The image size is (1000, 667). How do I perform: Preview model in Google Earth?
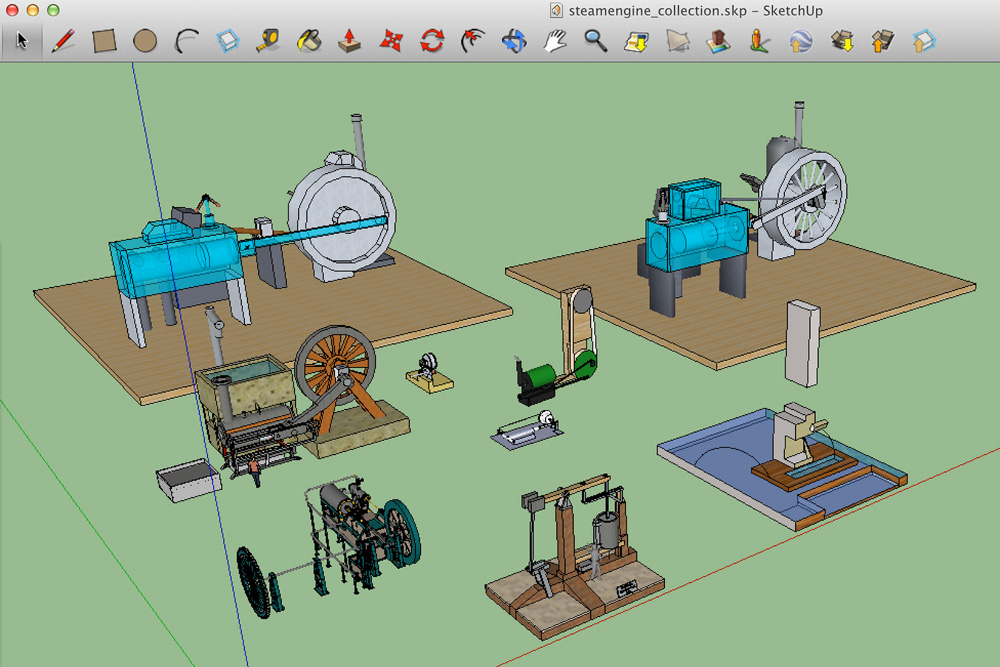tap(800, 41)
